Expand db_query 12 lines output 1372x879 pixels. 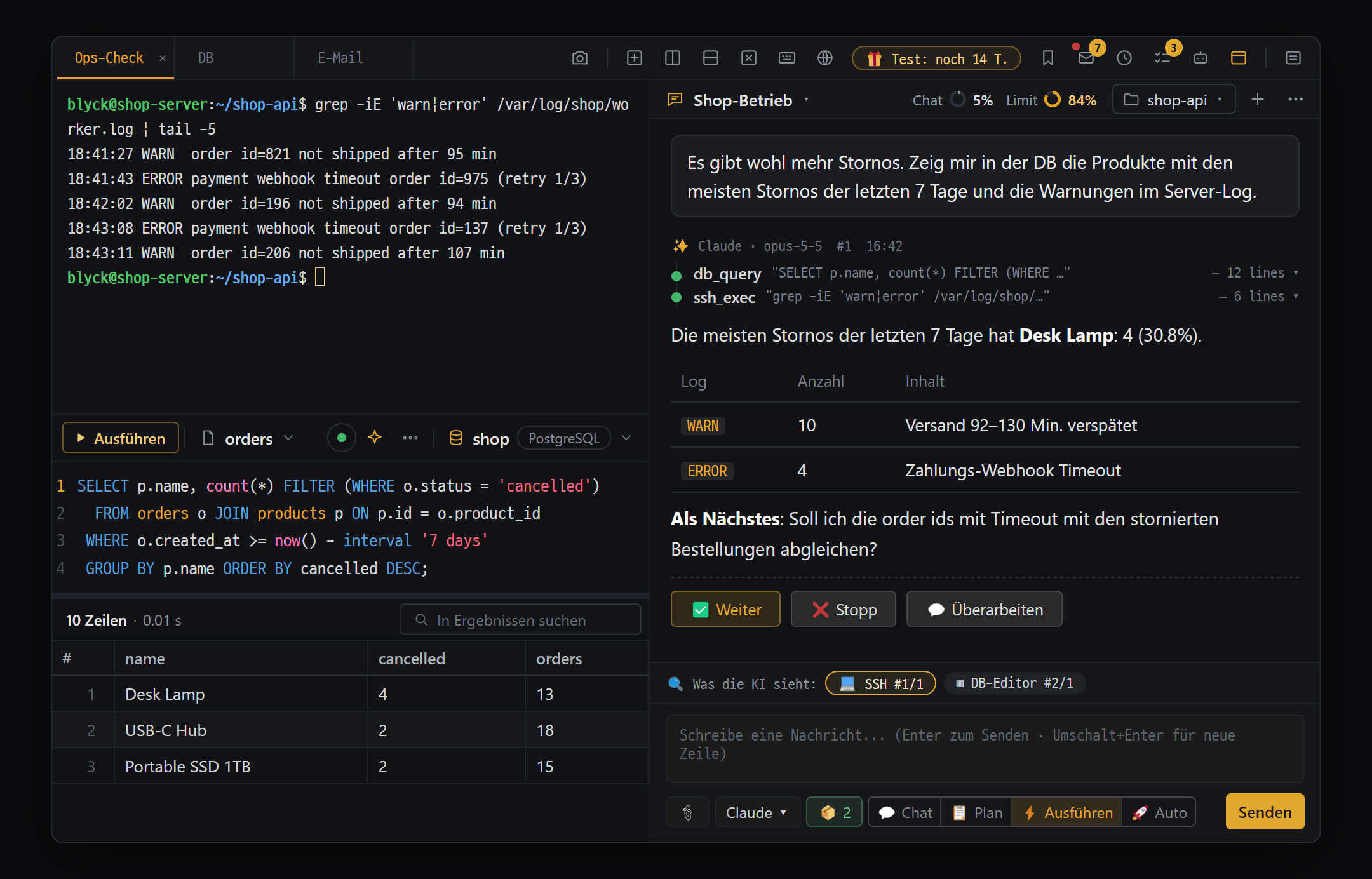point(1255,273)
